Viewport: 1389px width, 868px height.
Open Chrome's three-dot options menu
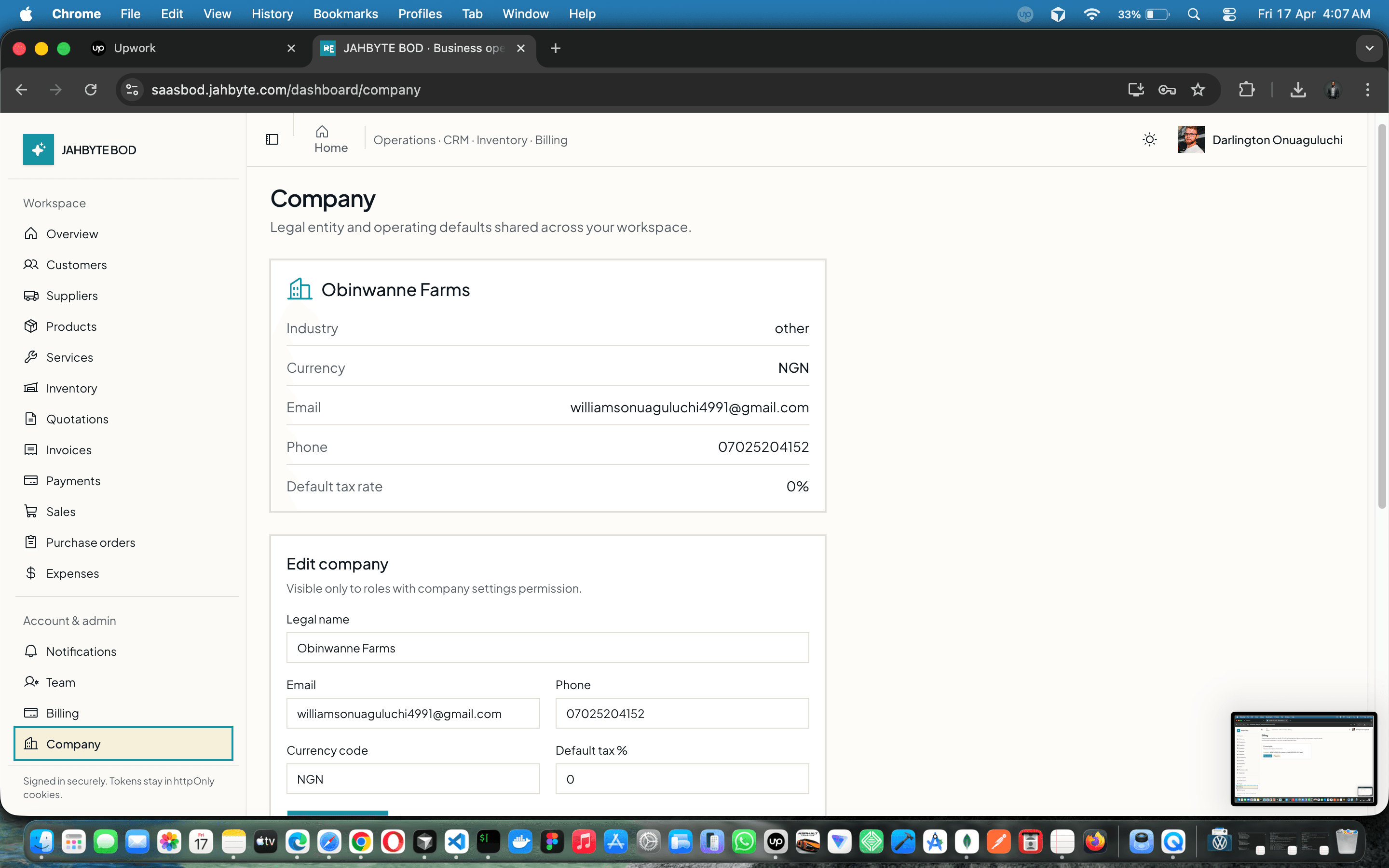click(x=1368, y=90)
